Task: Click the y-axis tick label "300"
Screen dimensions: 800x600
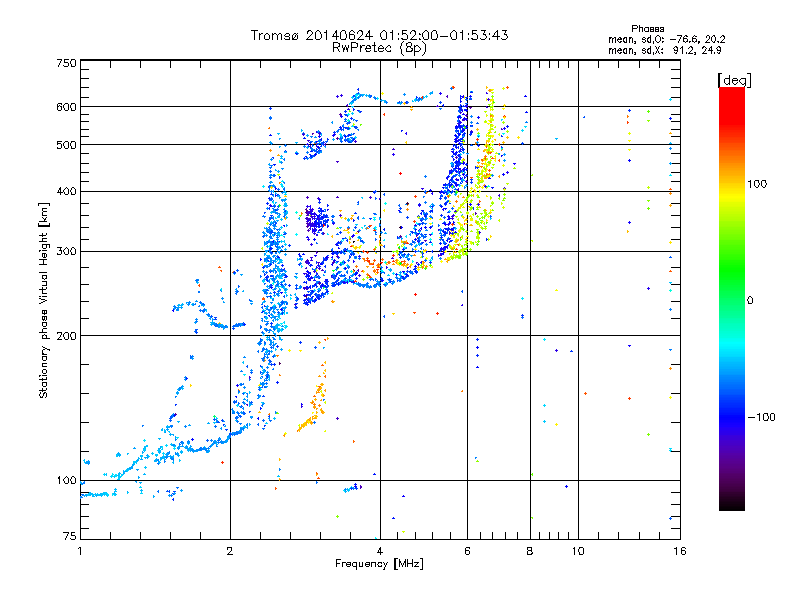Action: click(x=66, y=252)
